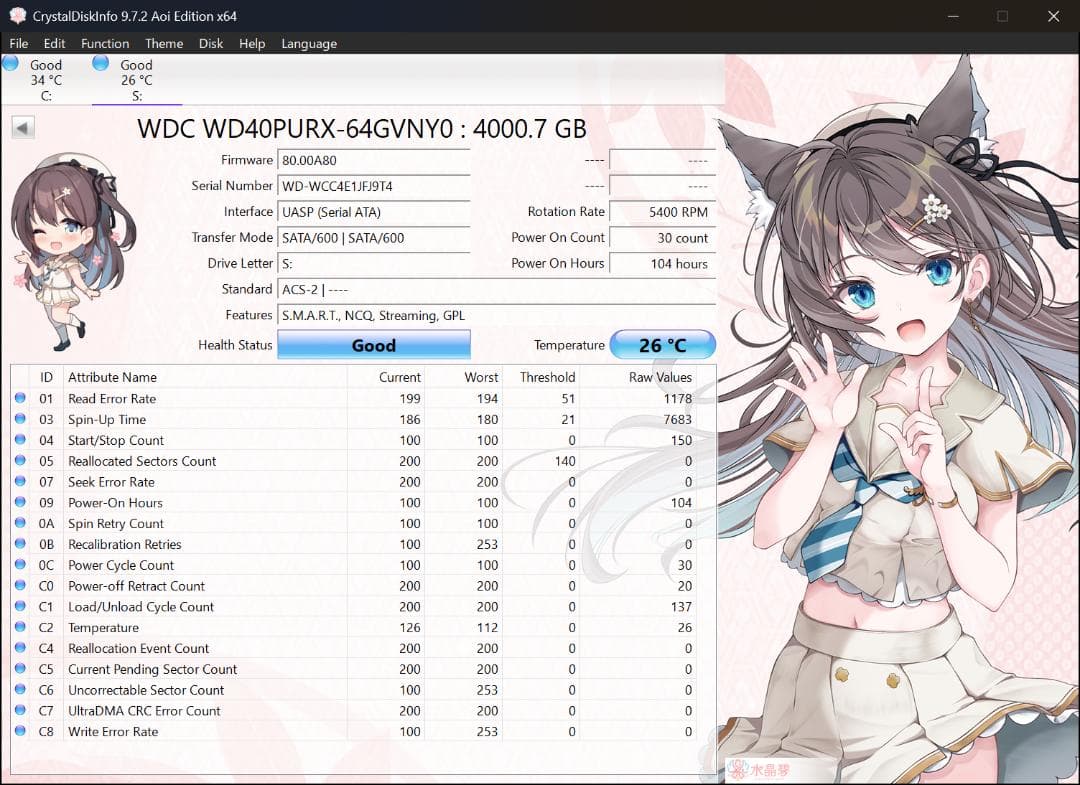Click the Power On Count value 30 count
The width and height of the screenshot is (1080, 785).
point(663,238)
